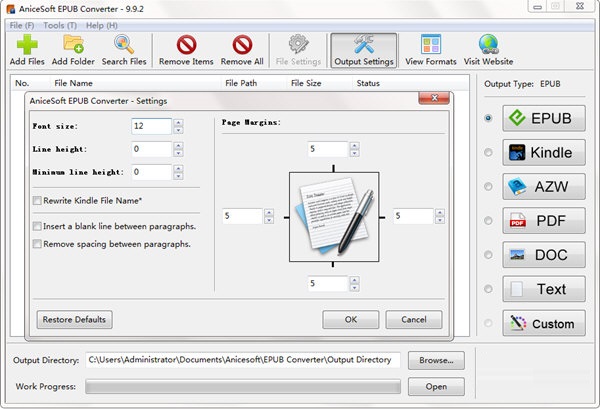The width and height of the screenshot is (600, 409).
Task: Choose the Kindle output format button
Action: click(x=544, y=152)
